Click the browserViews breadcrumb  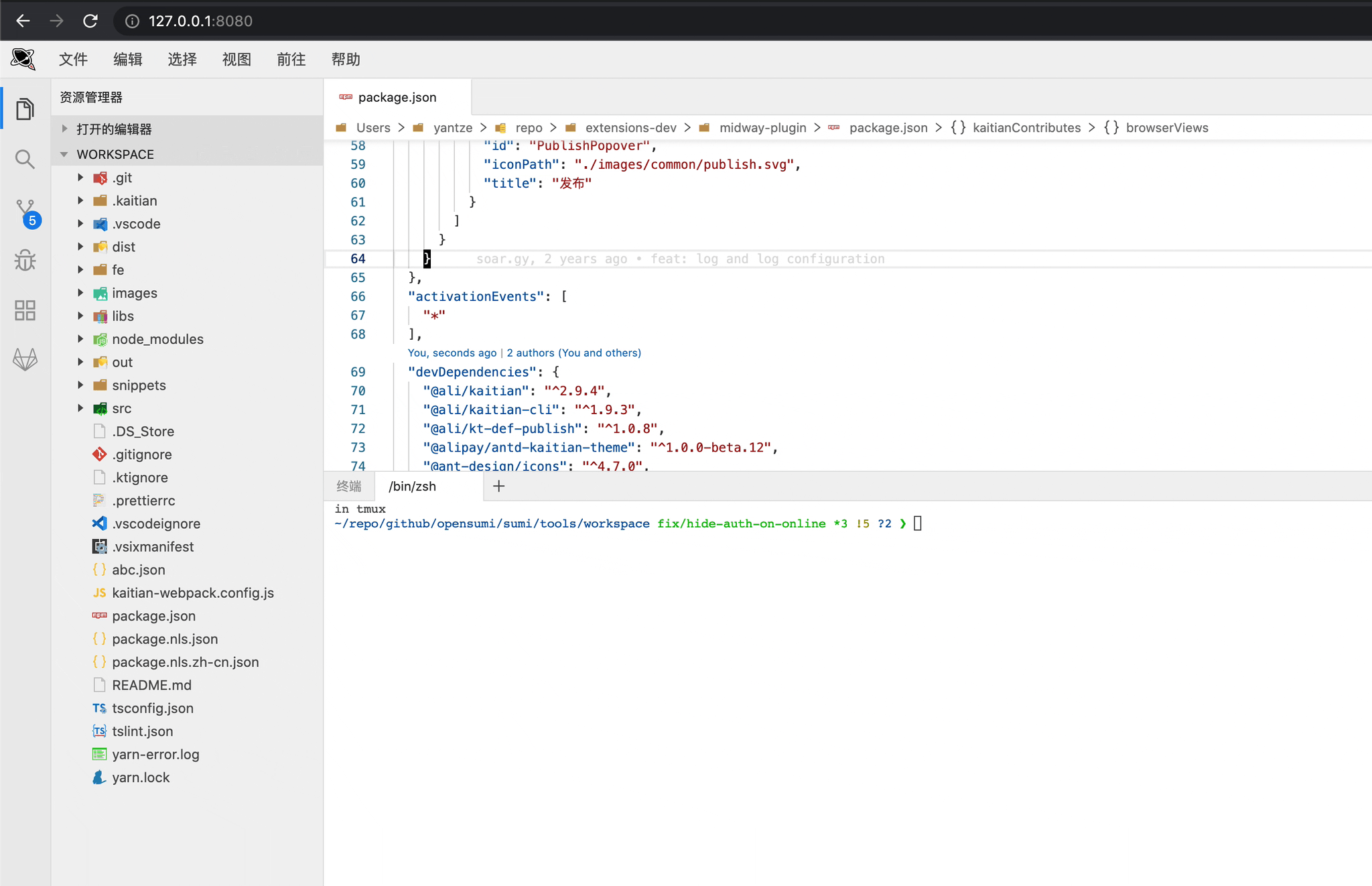pos(1167,128)
